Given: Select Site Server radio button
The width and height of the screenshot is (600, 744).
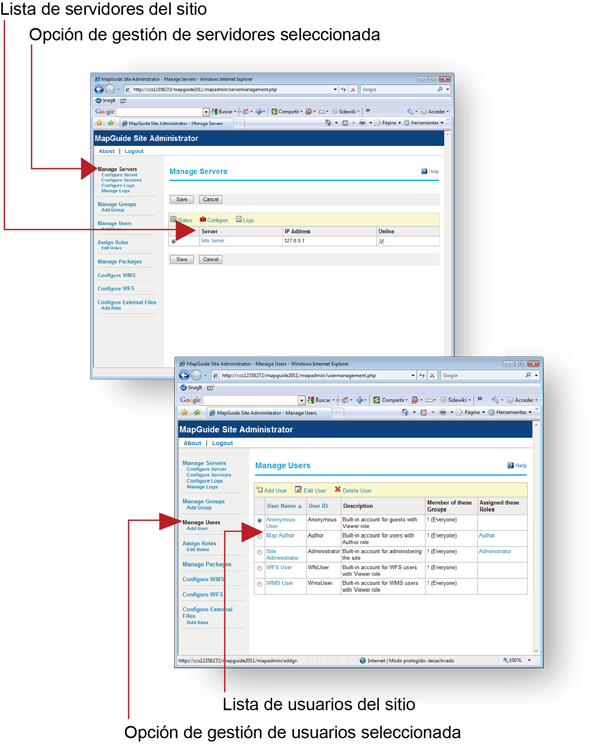Looking at the screenshot, I should point(173,242).
